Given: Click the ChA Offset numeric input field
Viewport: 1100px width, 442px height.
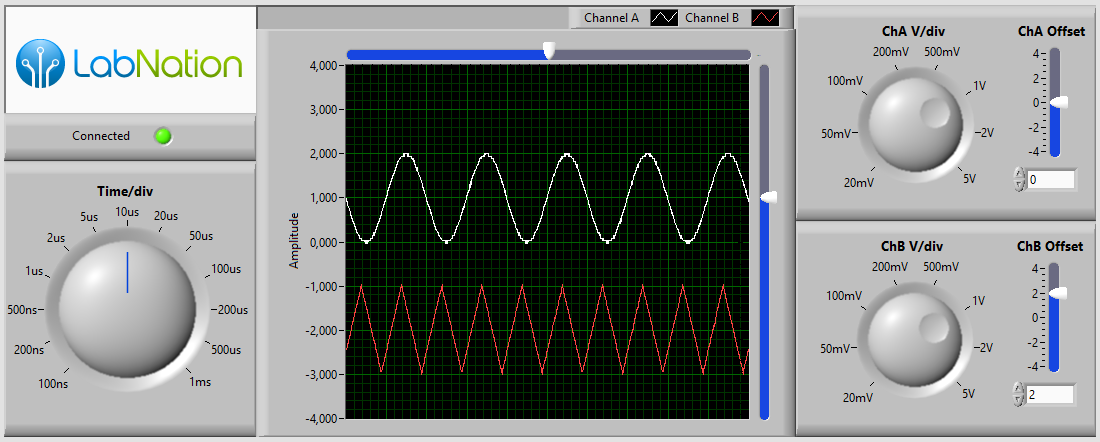Looking at the screenshot, I should [x=1051, y=180].
